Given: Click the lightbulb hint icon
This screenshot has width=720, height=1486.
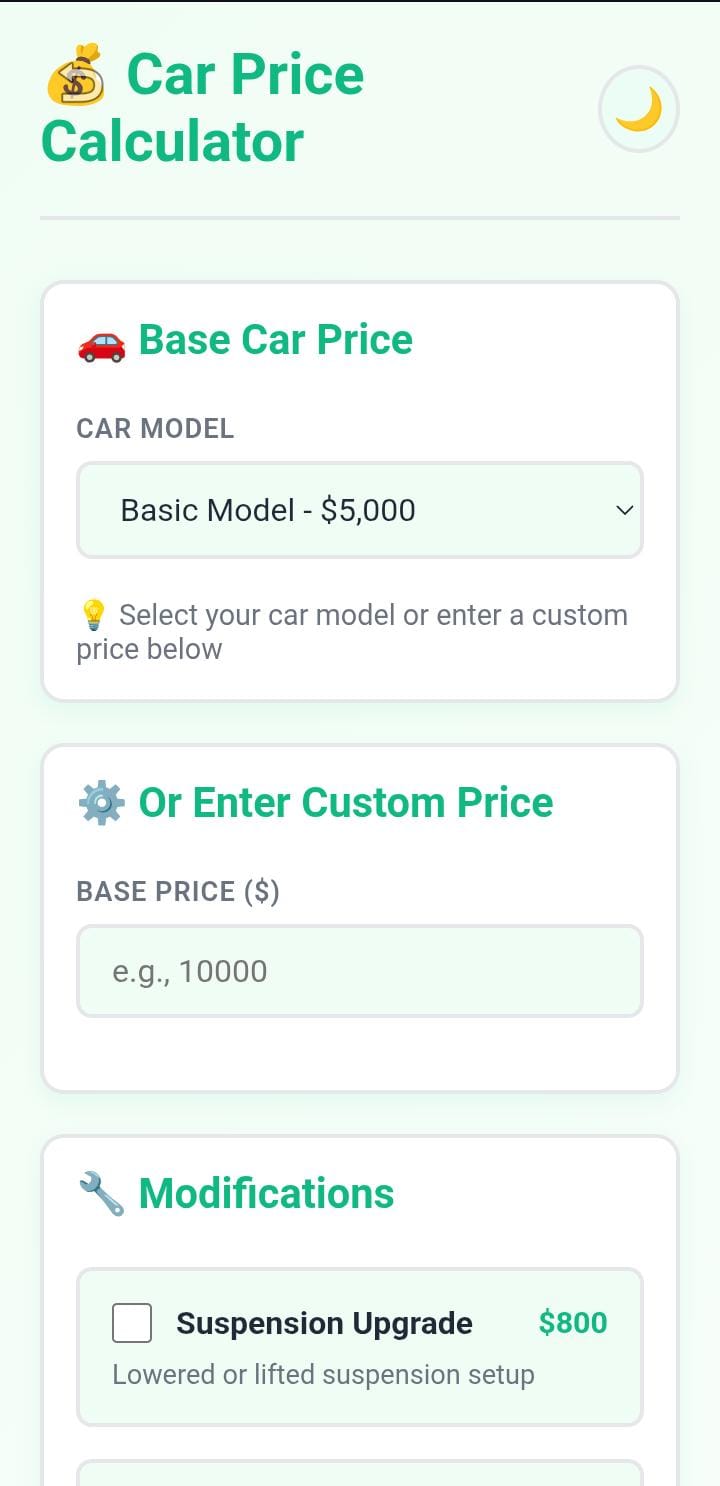Looking at the screenshot, I should click(92, 615).
